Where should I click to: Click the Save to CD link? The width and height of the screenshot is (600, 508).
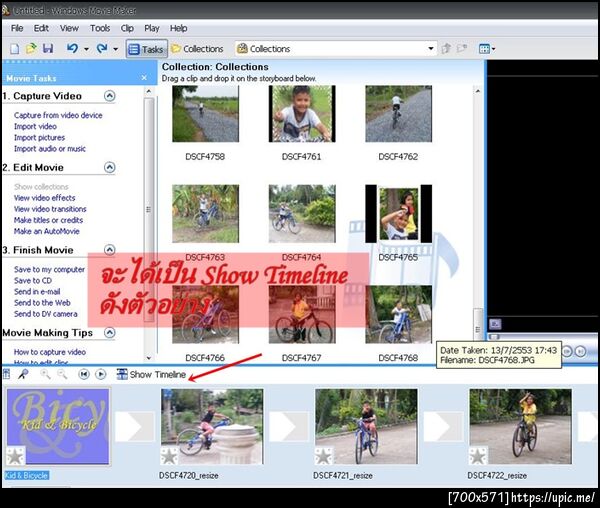[33, 280]
